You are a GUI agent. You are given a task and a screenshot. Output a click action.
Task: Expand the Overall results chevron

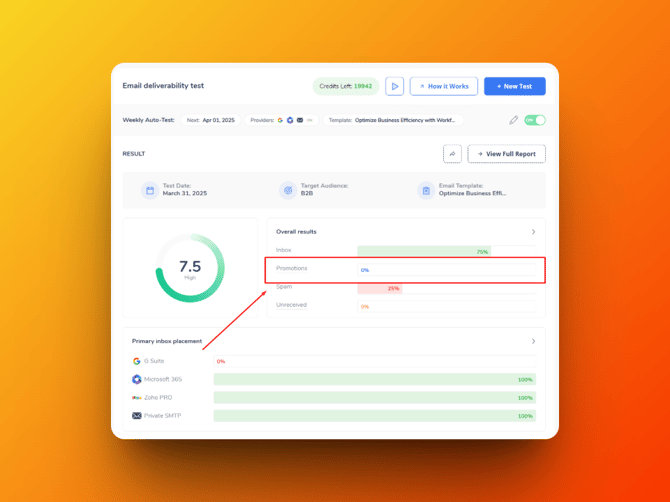pyautogui.click(x=533, y=232)
